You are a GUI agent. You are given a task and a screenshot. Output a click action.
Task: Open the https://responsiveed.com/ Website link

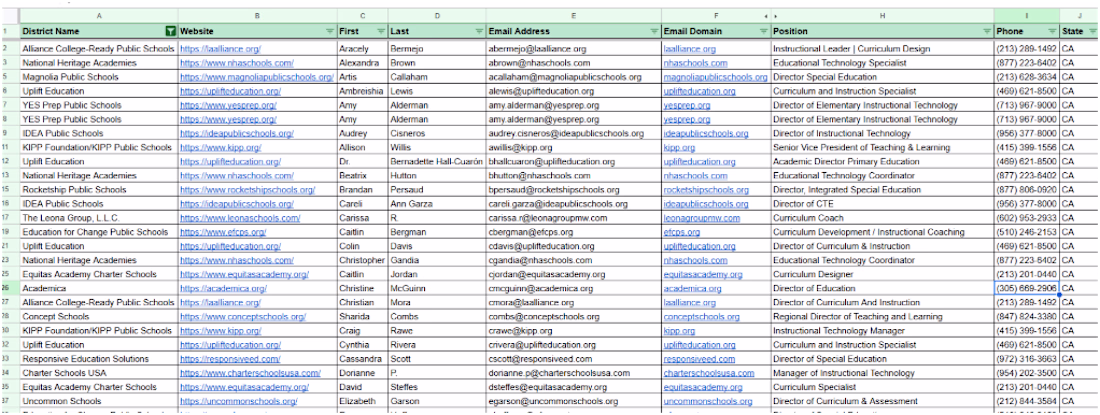230,359
